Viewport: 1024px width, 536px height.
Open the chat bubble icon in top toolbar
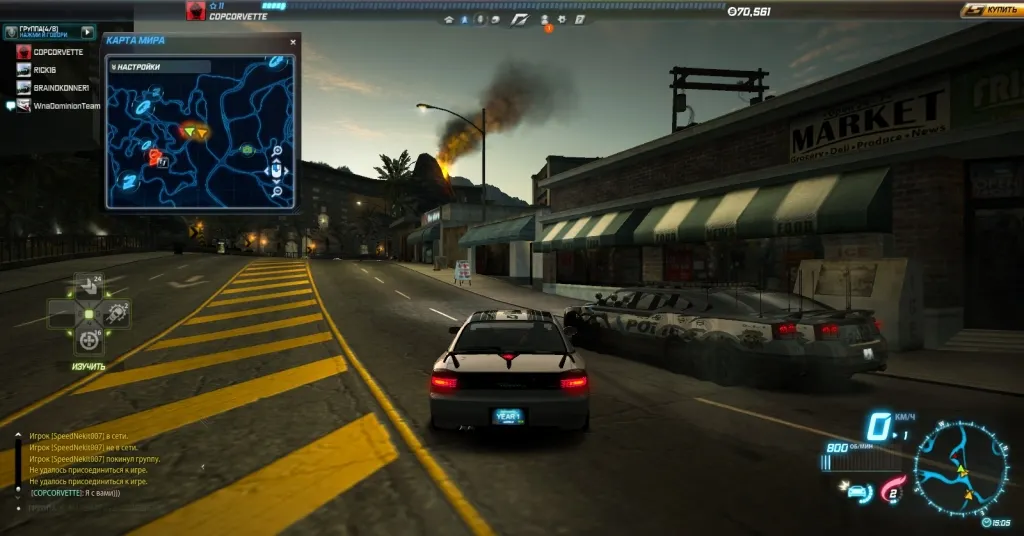click(x=496, y=20)
